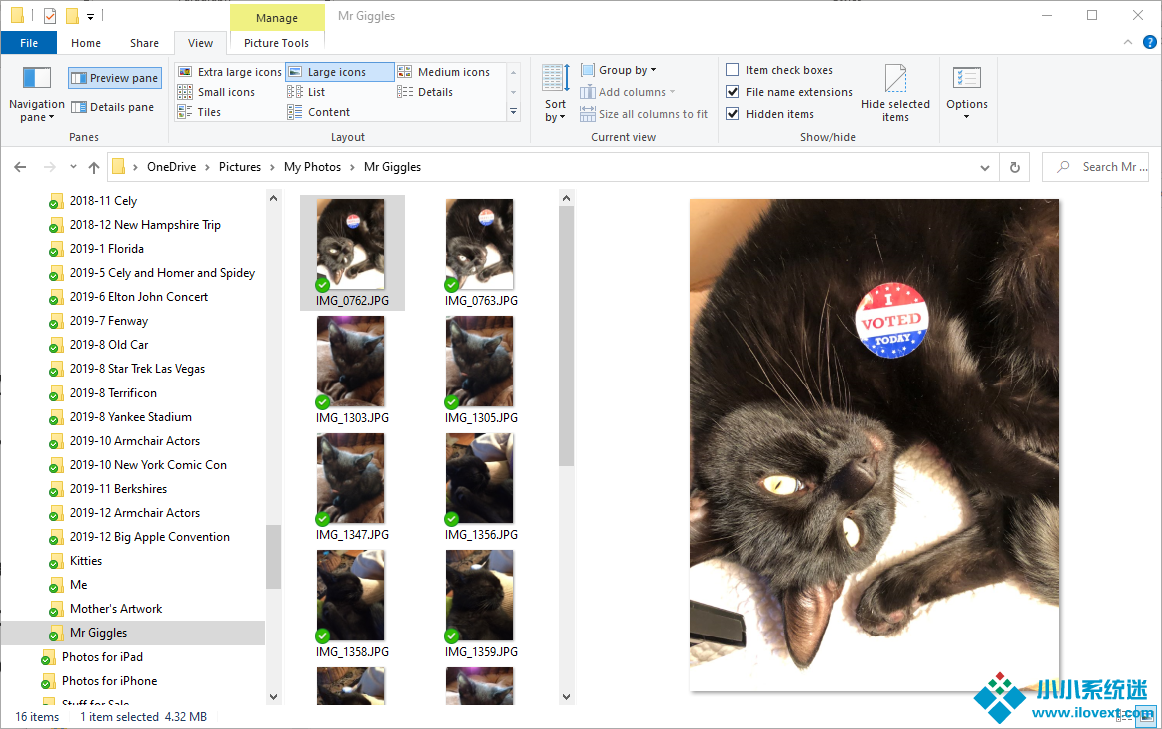Click the navigation tree scrollbar thumb
This screenshot has width=1162, height=729.
pyautogui.click(x=273, y=556)
